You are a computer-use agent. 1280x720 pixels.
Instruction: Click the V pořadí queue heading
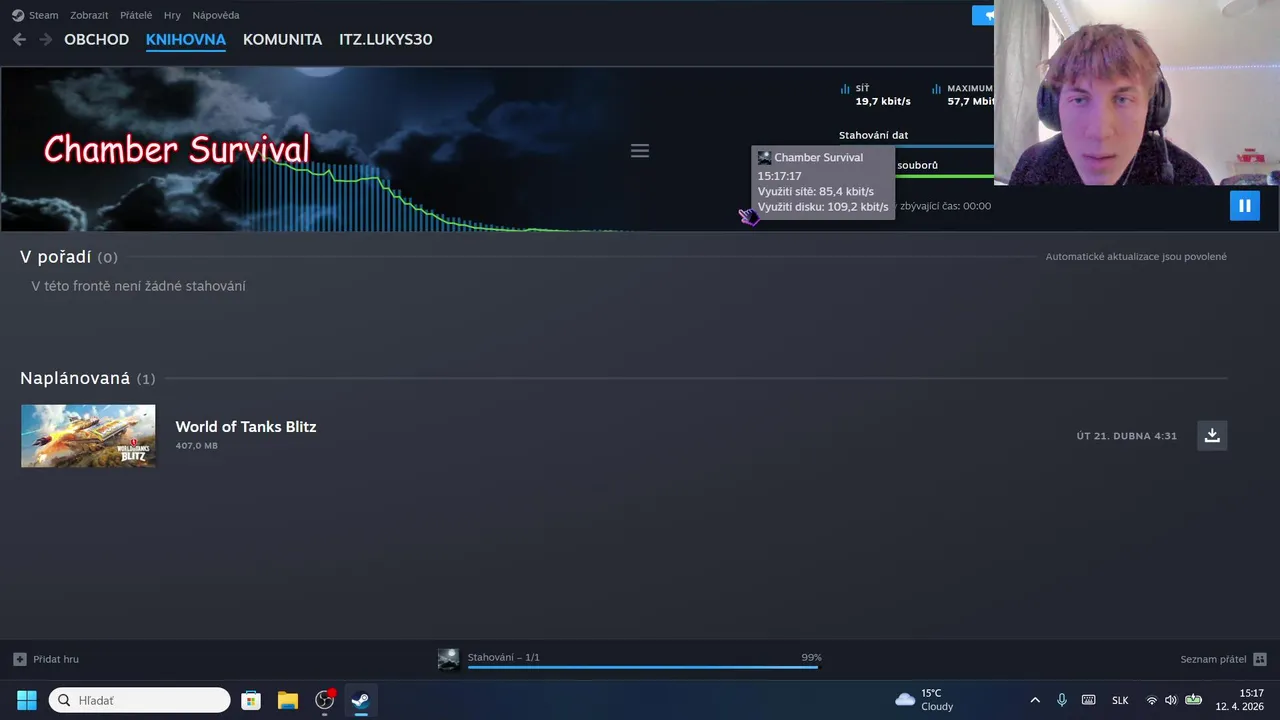(x=69, y=257)
